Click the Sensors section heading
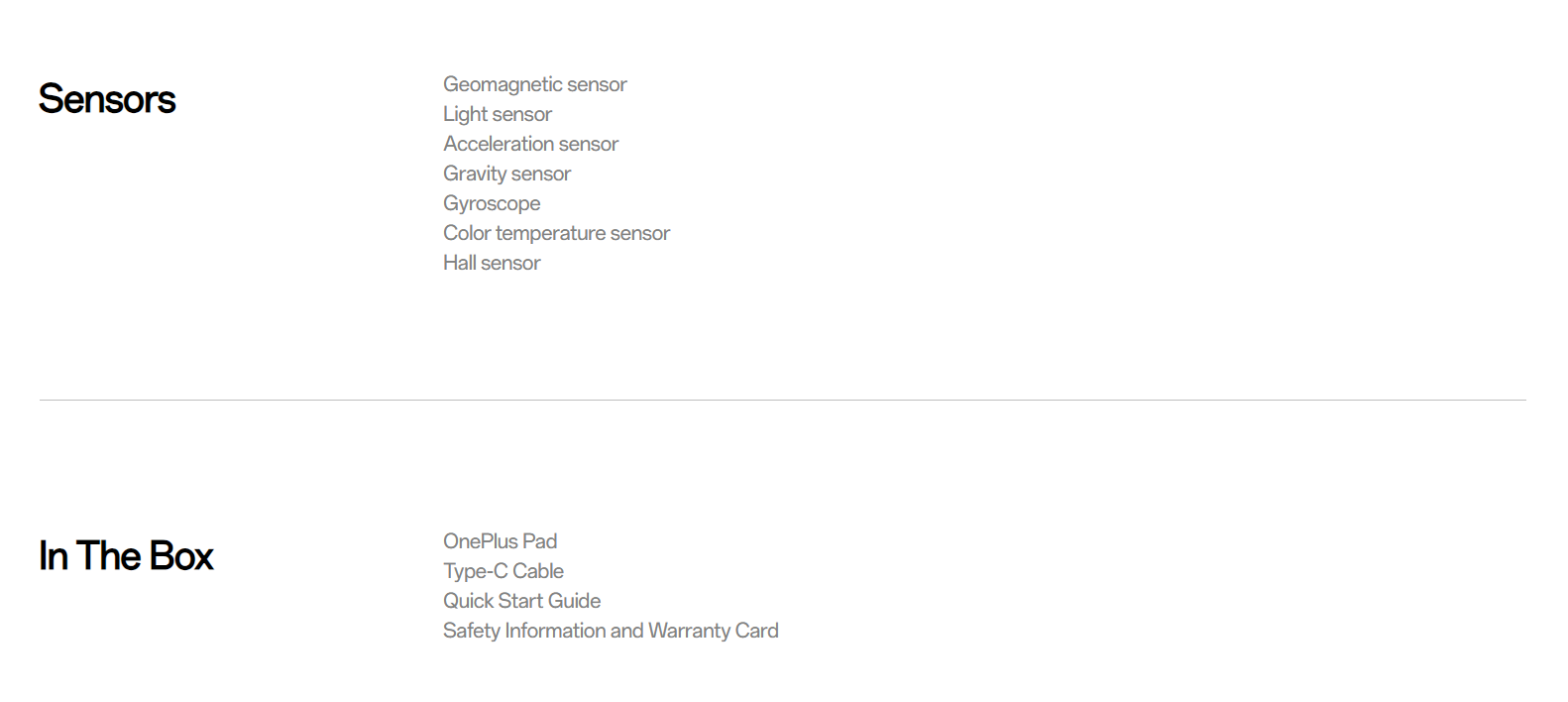This screenshot has width=1568, height=702. point(107,99)
